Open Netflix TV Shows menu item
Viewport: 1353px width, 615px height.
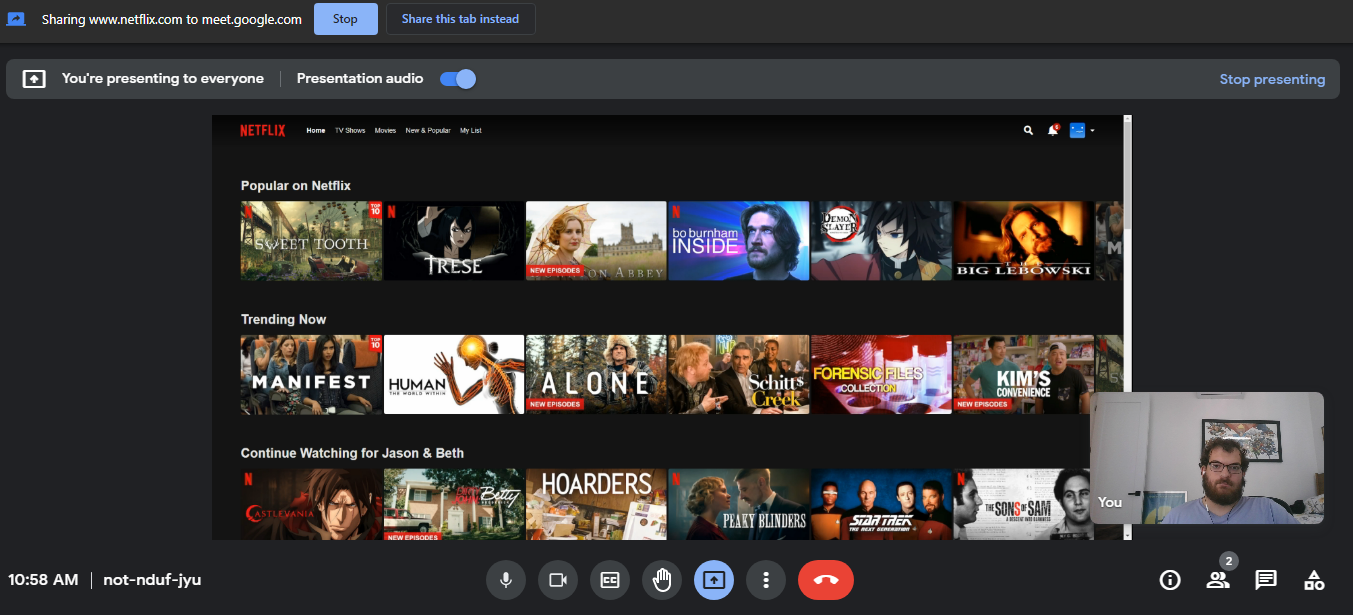click(350, 130)
